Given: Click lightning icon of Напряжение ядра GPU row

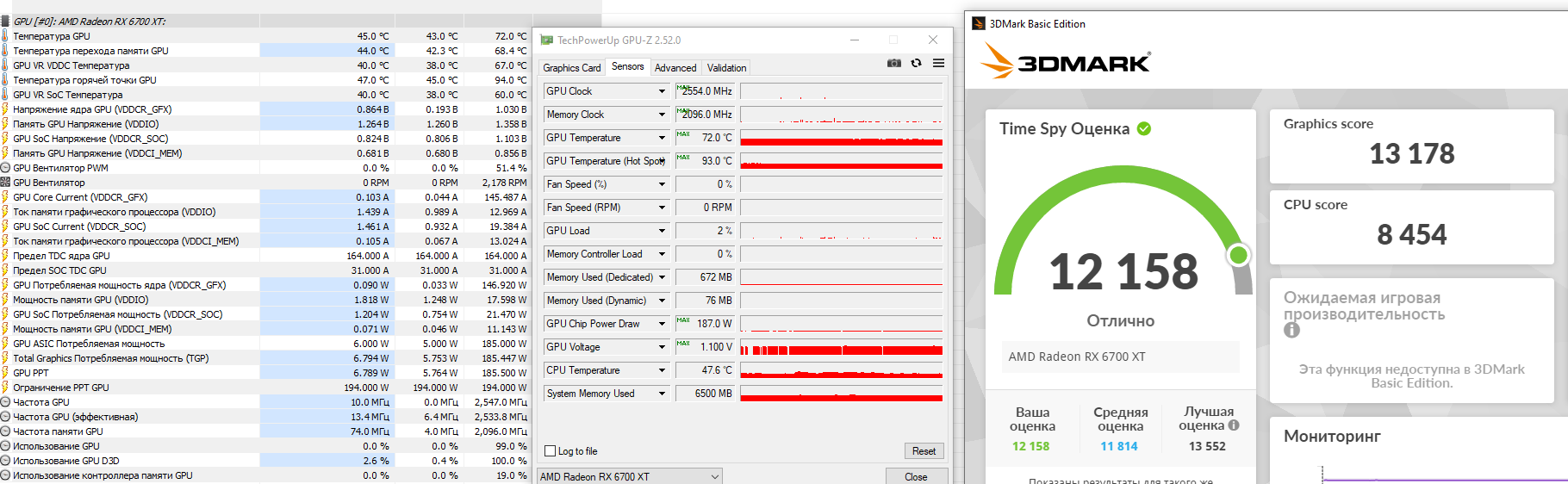Looking at the screenshot, I should point(5,109).
